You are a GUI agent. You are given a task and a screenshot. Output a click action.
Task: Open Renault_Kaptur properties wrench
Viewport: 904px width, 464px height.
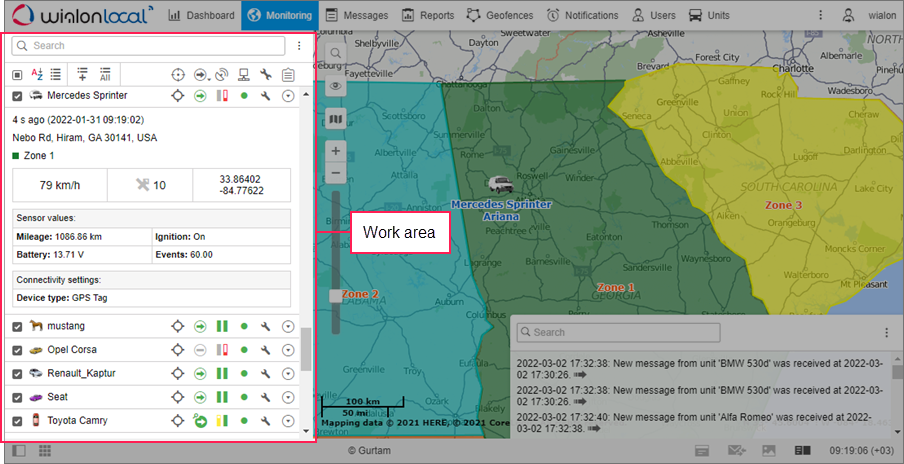tap(266, 374)
